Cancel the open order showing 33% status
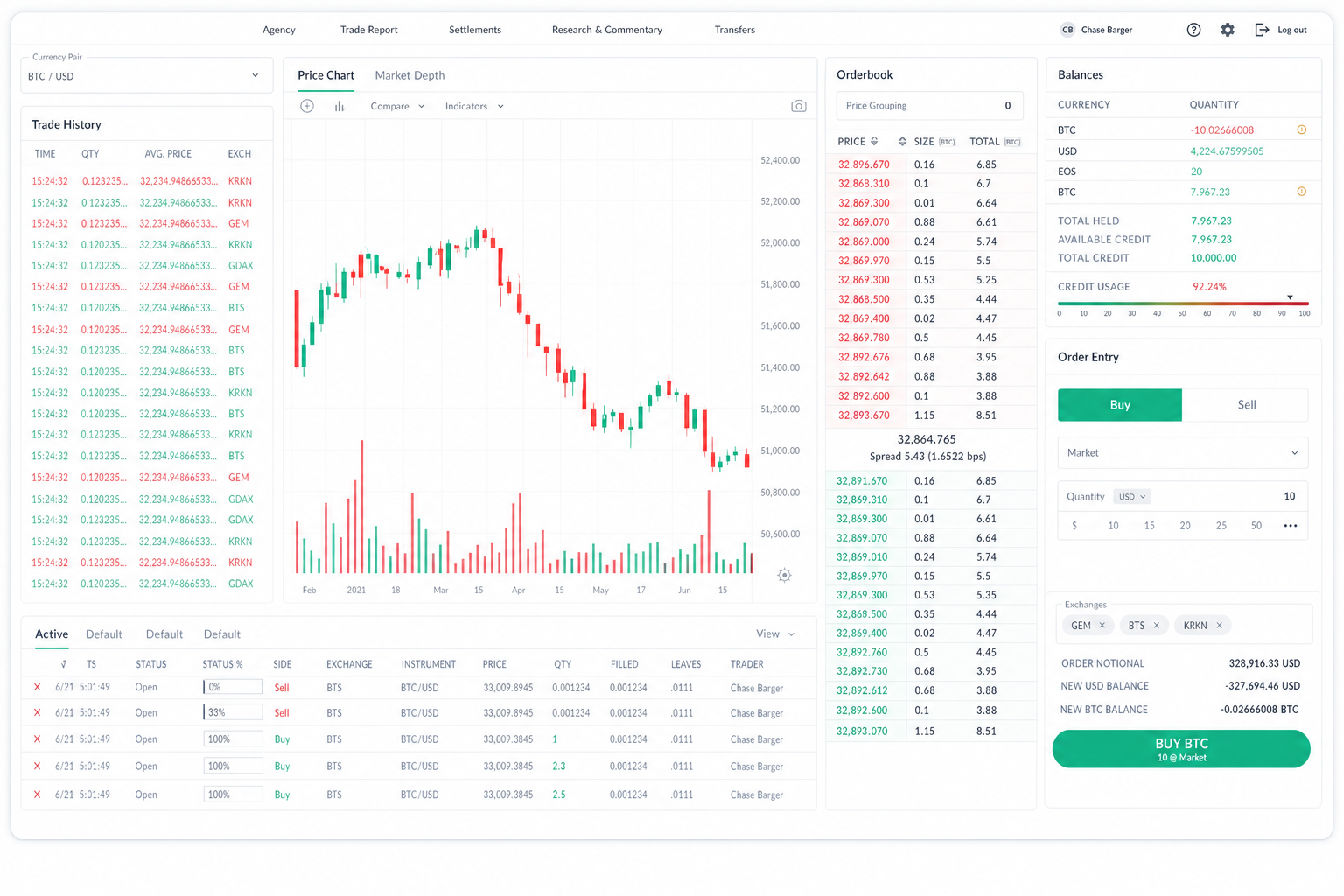This screenshot has width=1344, height=896. (x=37, y=712)
